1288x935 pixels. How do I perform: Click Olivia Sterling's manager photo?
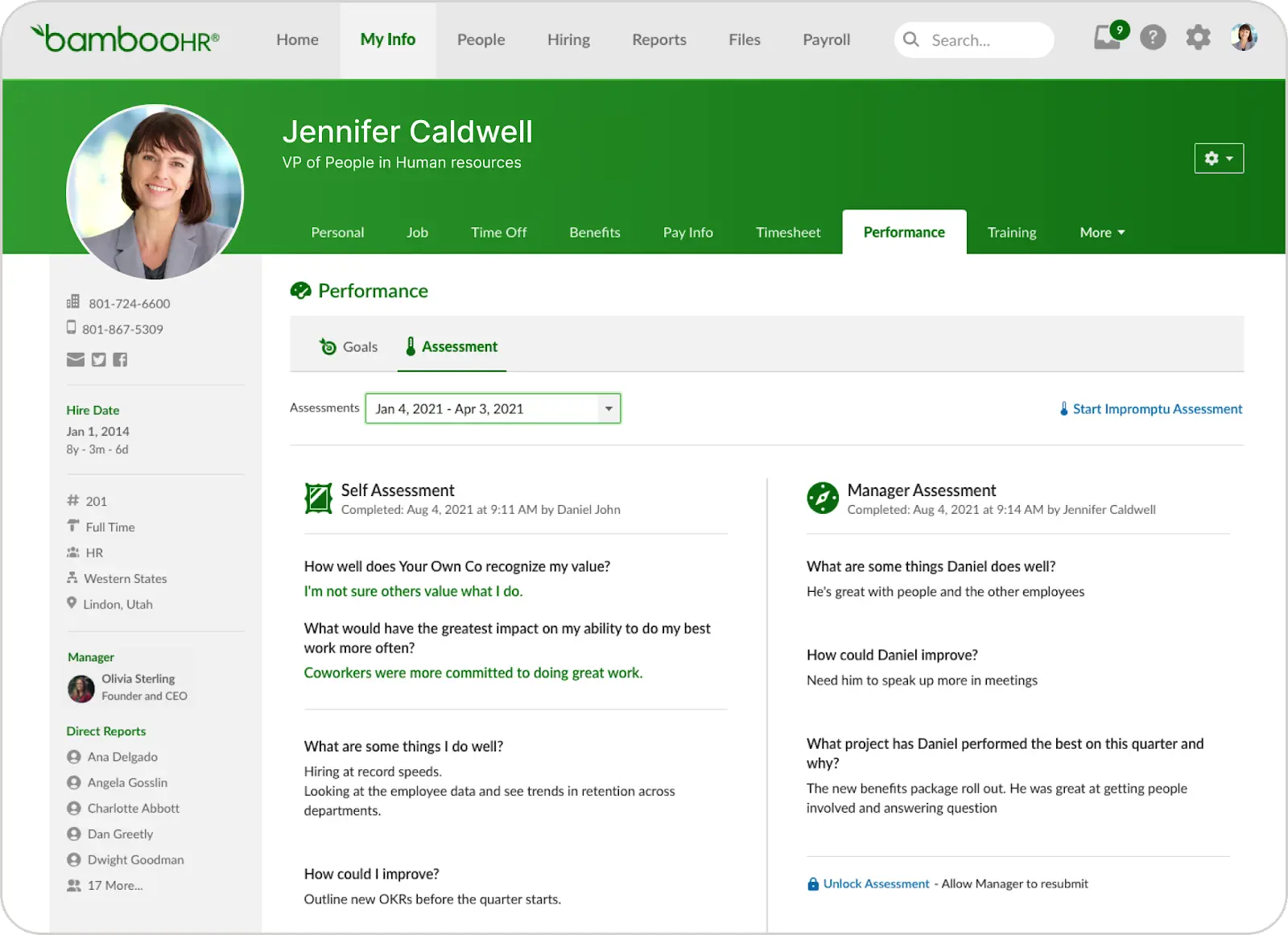click(81, 689)
